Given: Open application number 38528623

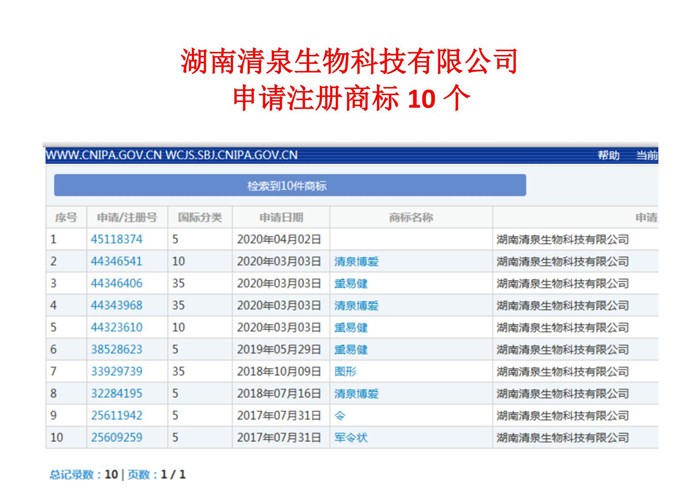Looking at the screenshot, I should [116, 350].
